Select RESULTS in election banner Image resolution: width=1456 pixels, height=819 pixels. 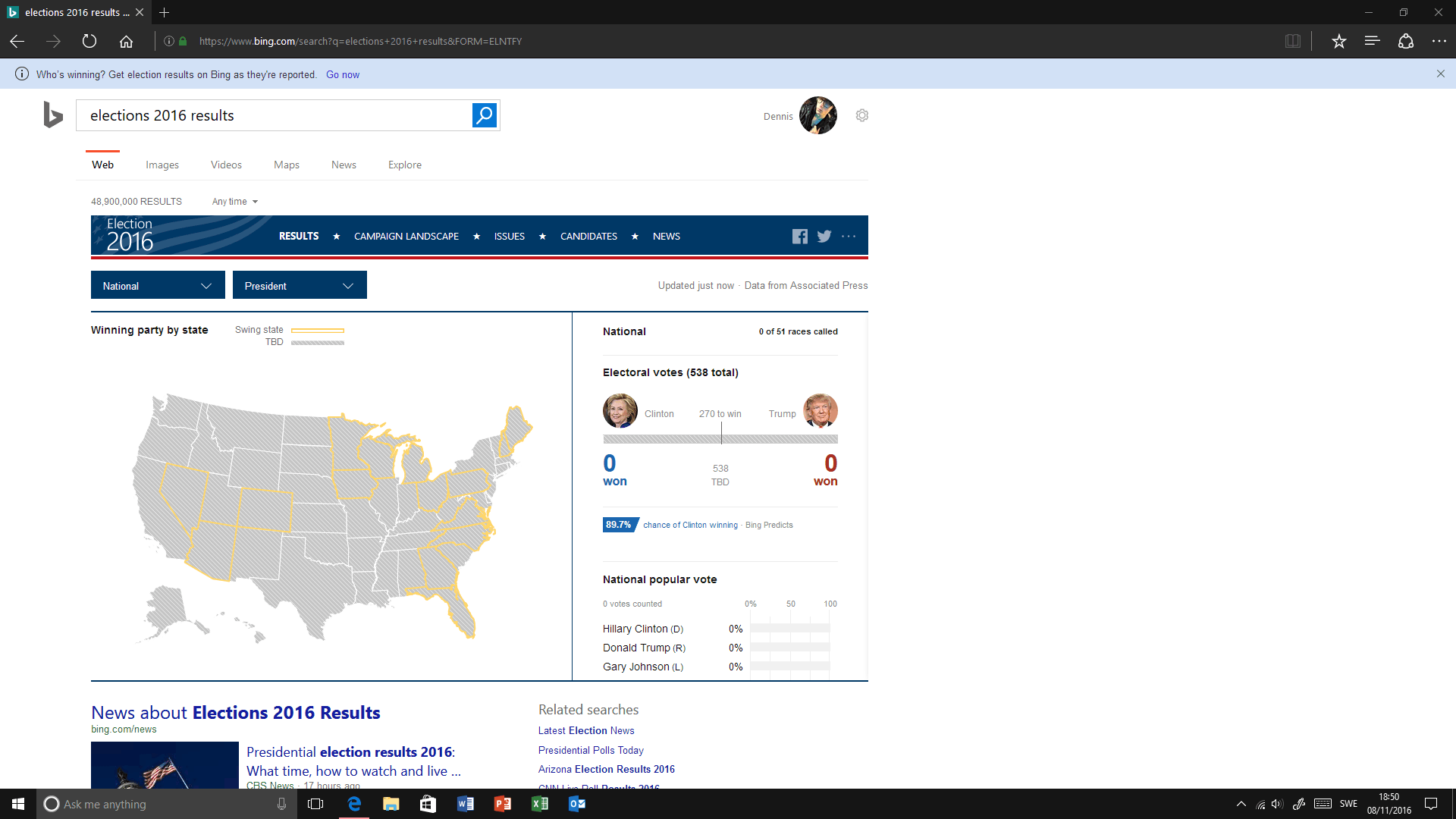pyautogui.click(x=299, y=237)
